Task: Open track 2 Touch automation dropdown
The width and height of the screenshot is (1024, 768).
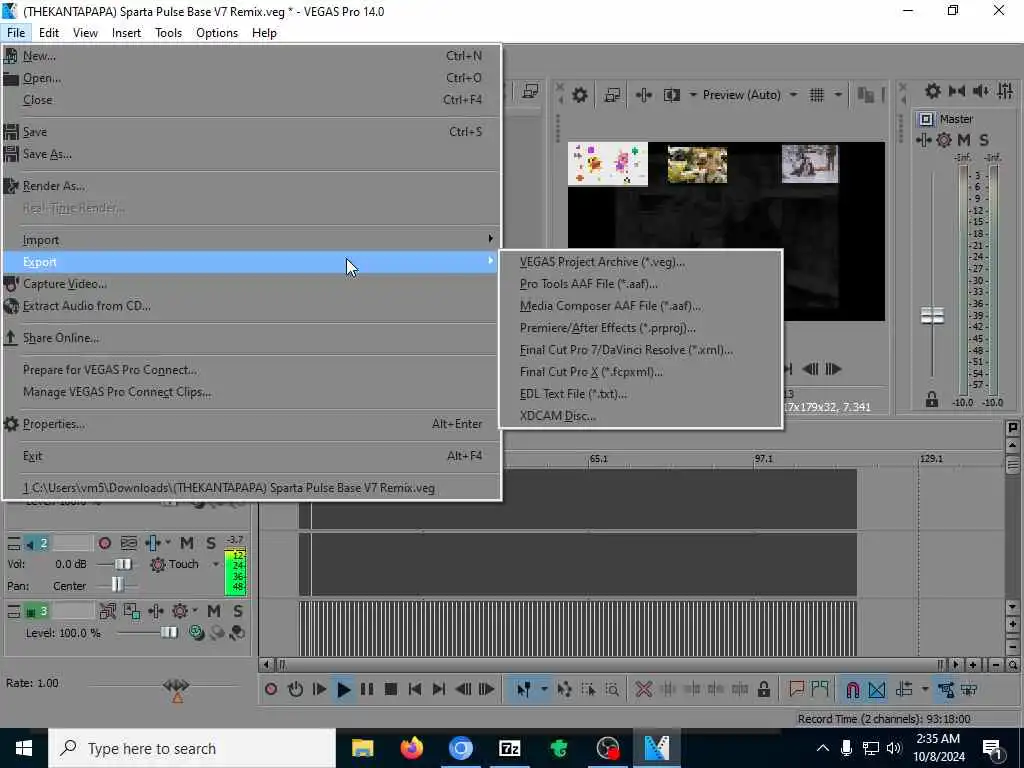Action: (x=216, y=564)
